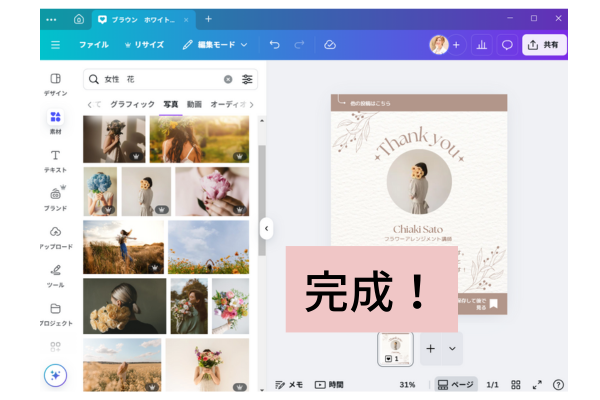Screen dimensions: 600x400
Task: Open the ファイル menu
Action: click(93, 45)
